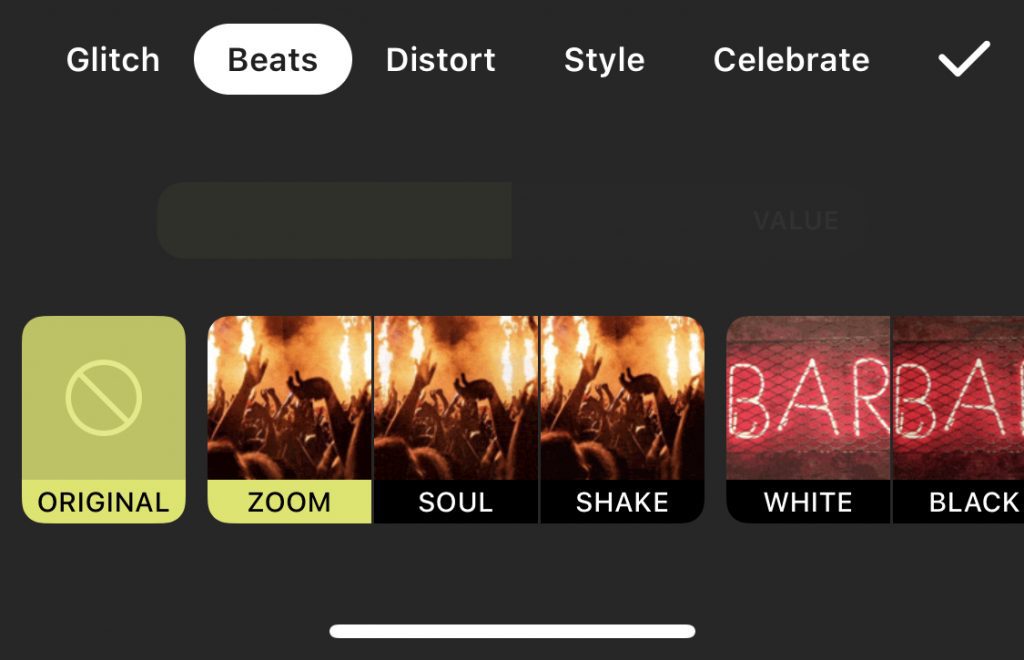View Celebrate effects

790,60
